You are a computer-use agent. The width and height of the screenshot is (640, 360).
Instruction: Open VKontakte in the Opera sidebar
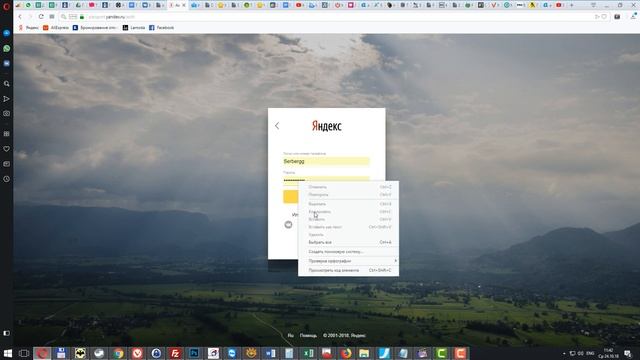coord(7,64)
